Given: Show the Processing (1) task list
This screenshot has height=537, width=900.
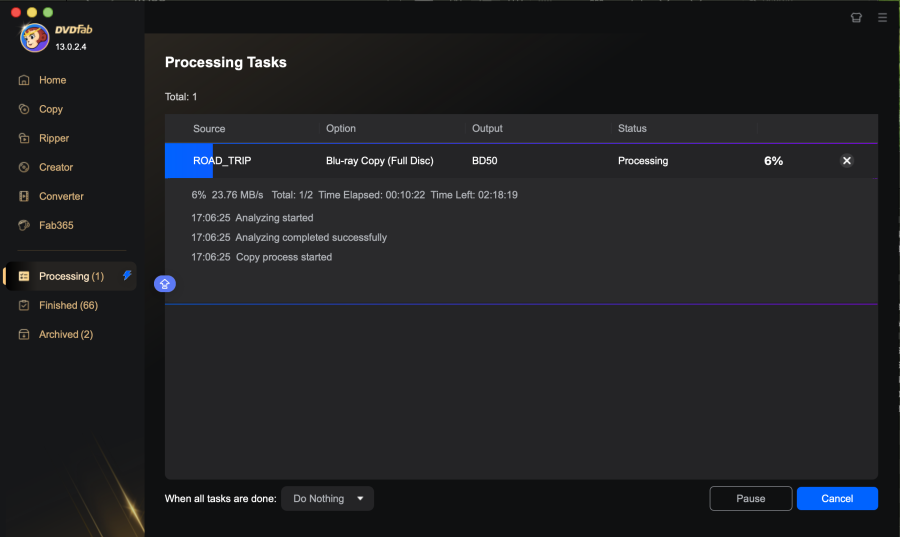Looking at the screenshot, I should click(x=70, y=276).
